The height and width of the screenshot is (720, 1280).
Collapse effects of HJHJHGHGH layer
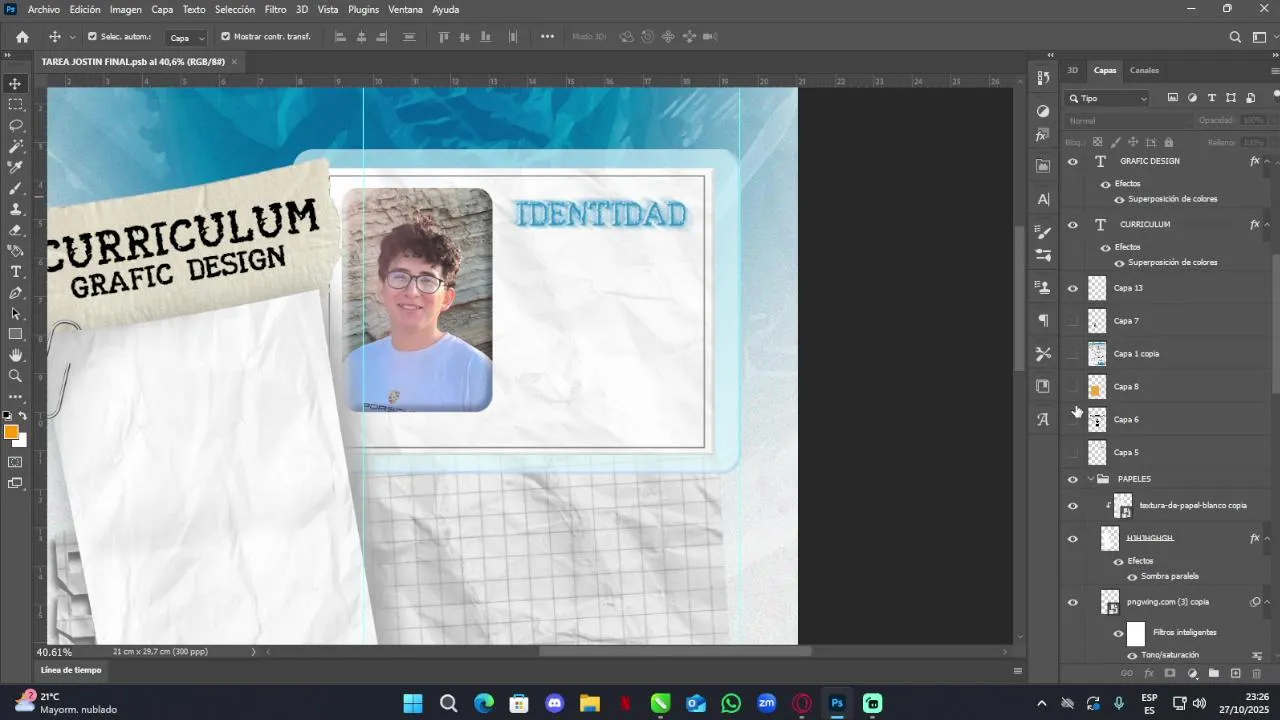click(x=1267, y=538)
